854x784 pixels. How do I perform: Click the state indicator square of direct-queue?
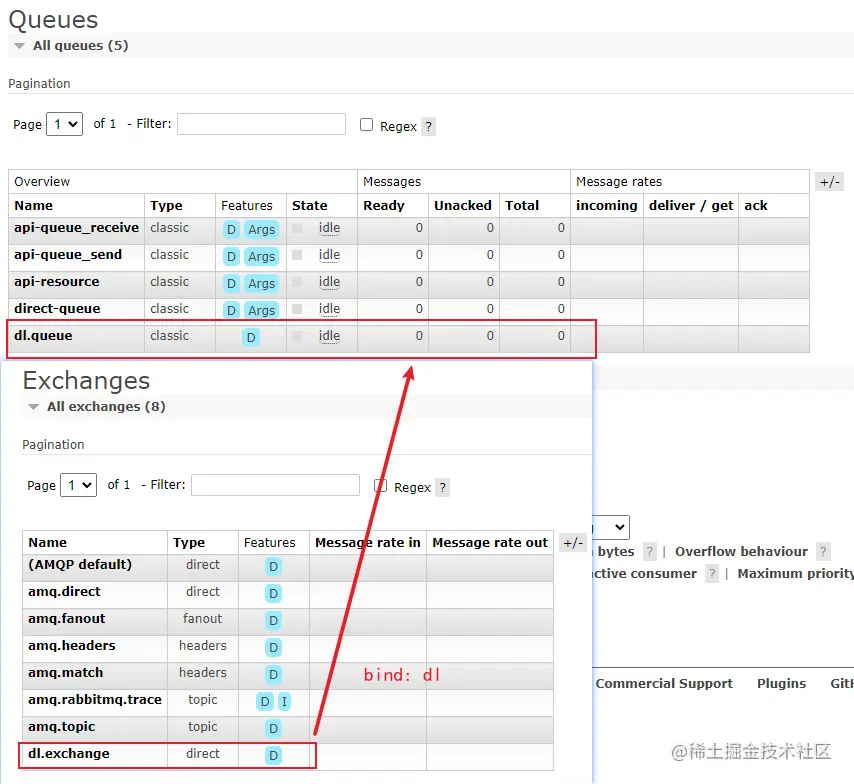297,308
